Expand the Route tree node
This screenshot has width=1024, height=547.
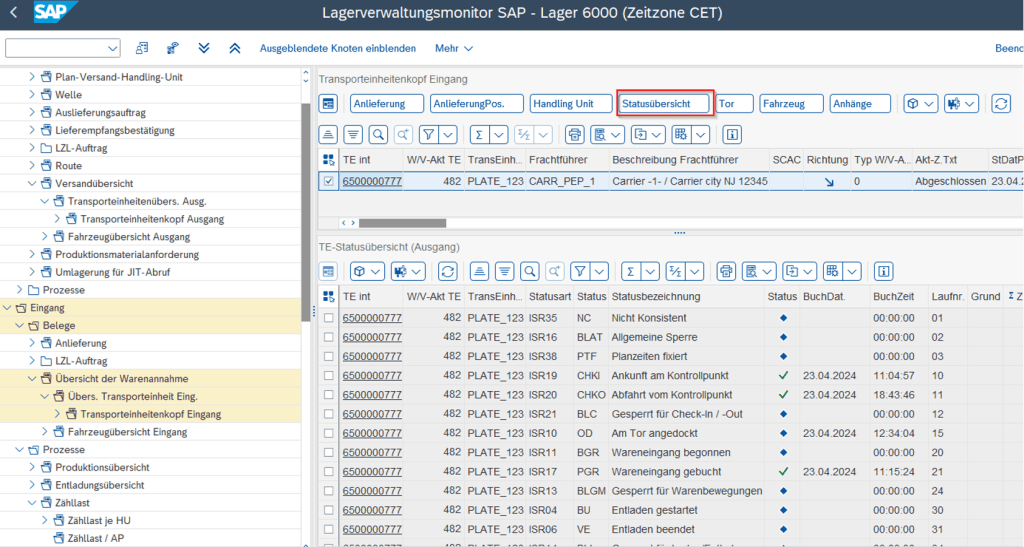coord(32,166)
